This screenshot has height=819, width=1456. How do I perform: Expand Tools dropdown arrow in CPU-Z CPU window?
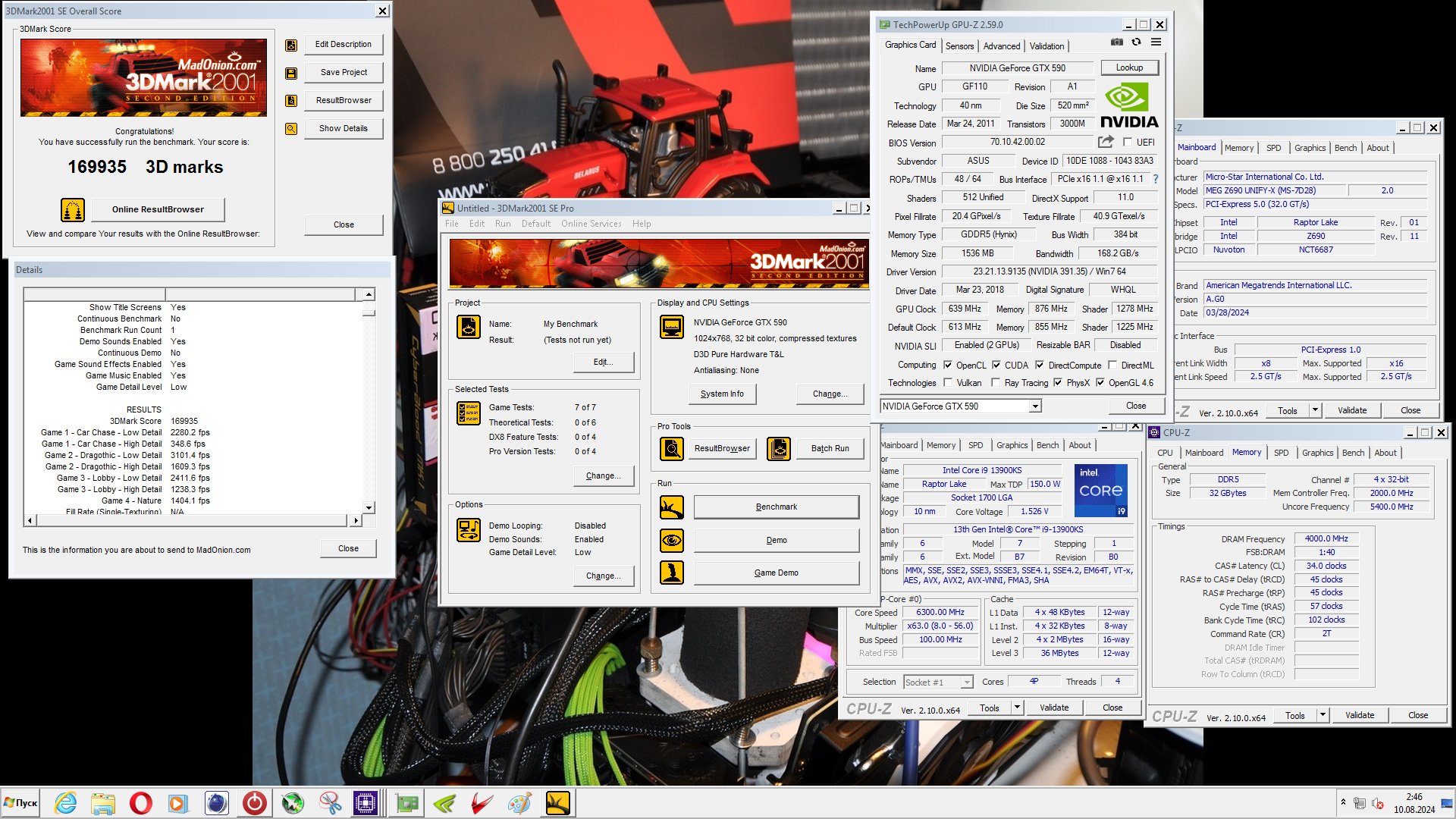click(x=1017, y=708)
